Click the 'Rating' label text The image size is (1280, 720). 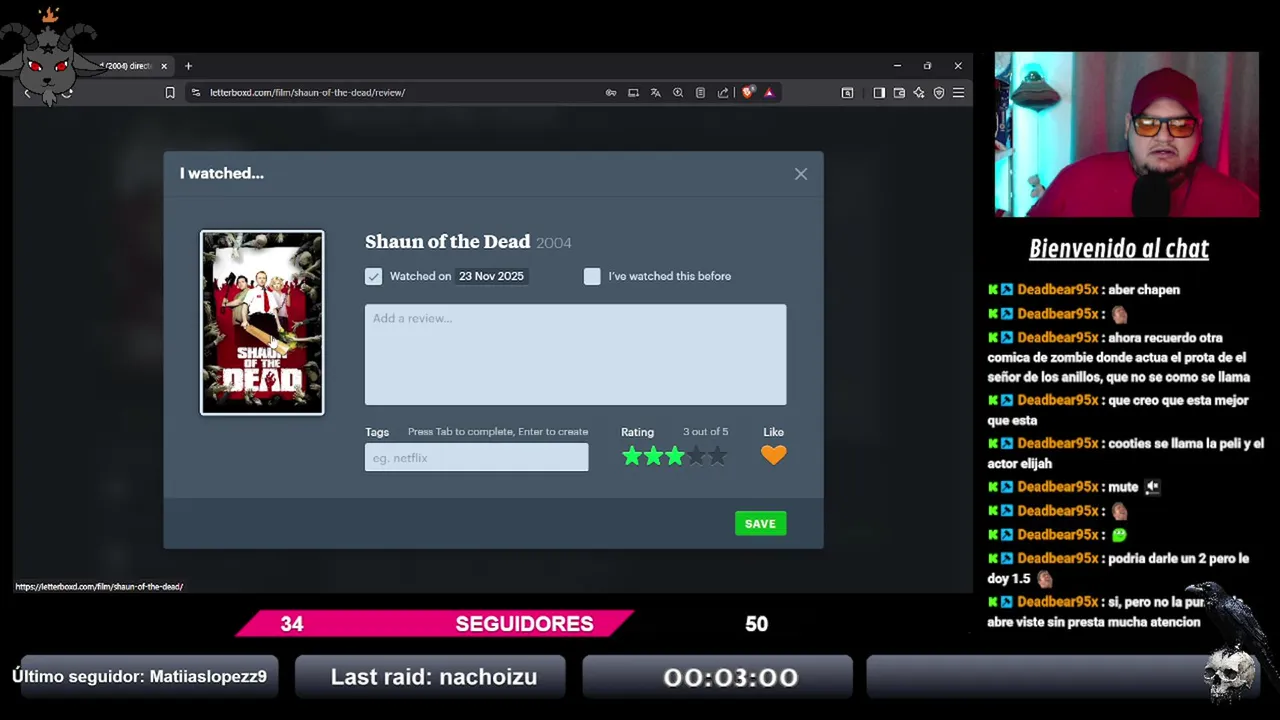point(637,432)
